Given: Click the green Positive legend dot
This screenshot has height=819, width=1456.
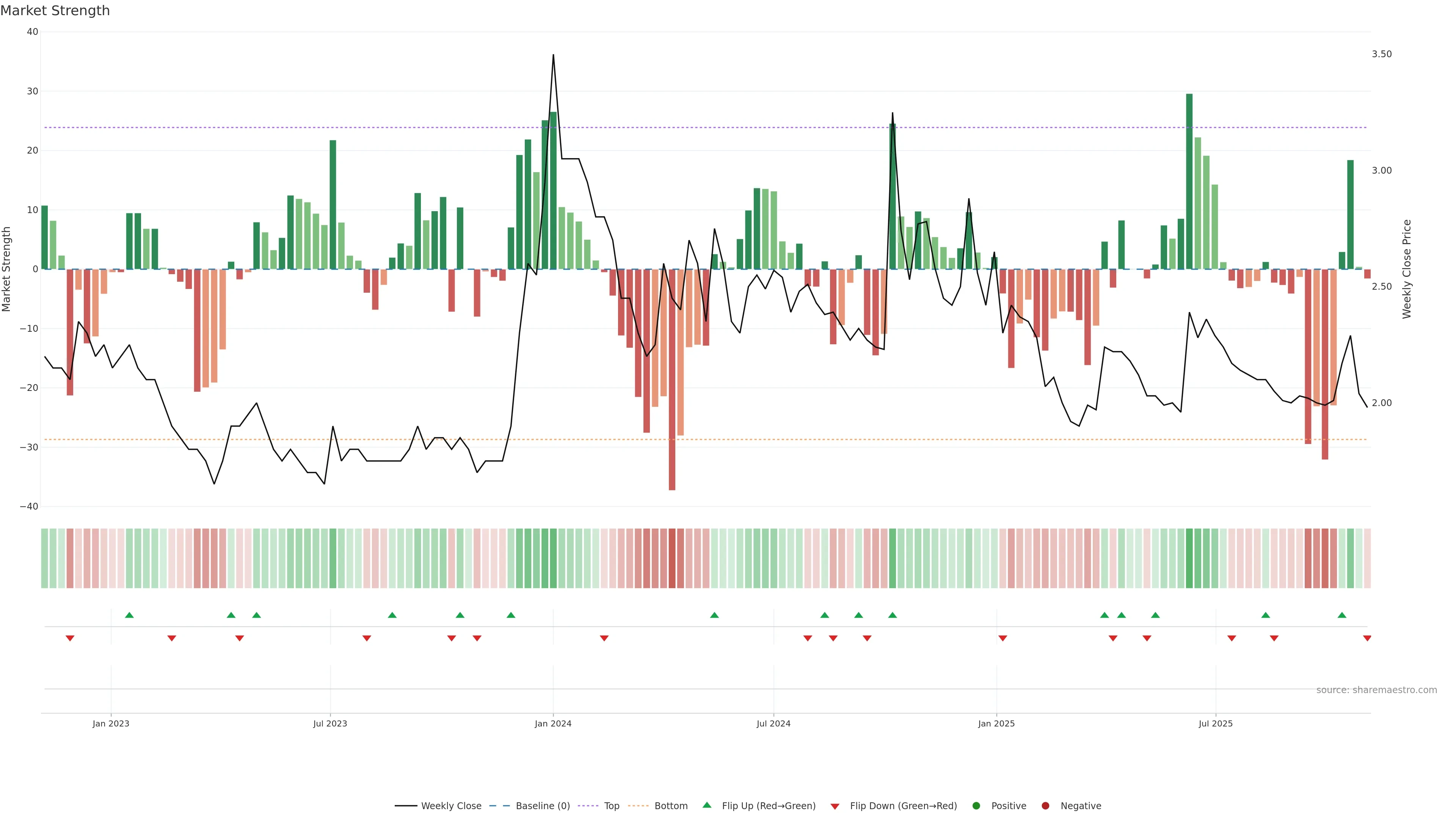Looking at the screenshot, I should click(x=976, y=806).
